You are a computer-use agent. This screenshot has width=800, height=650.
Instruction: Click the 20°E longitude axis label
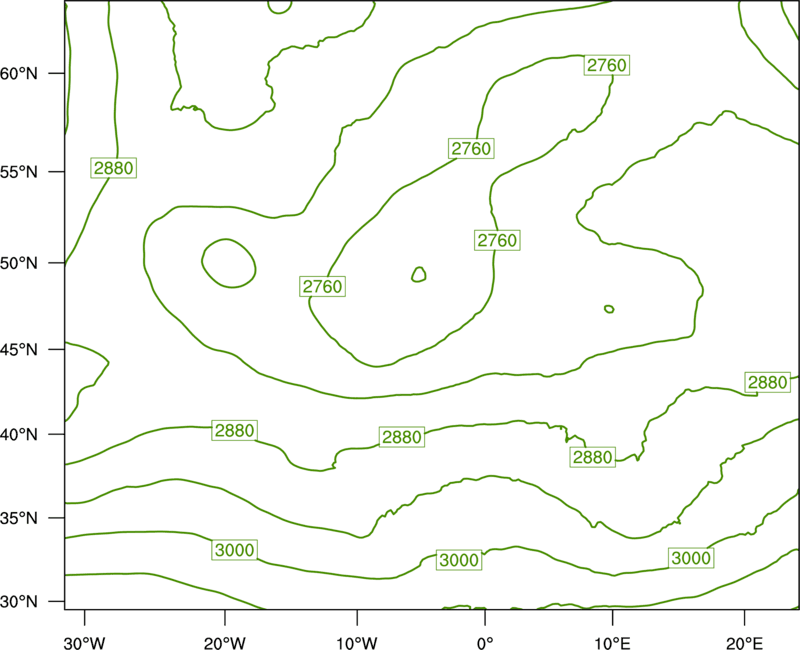click(x=744, y=643)
